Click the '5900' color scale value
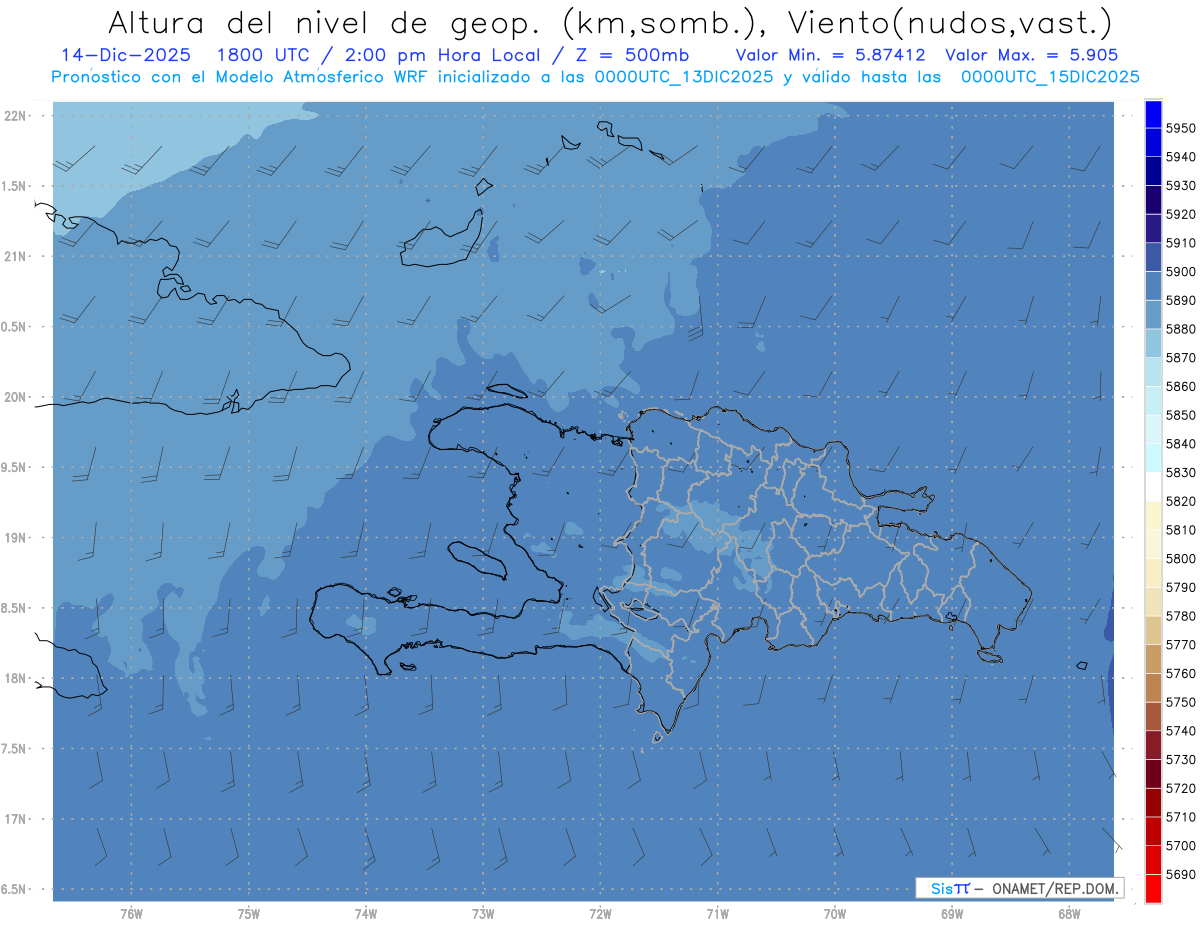Viewport: 1200px width, 927px height. (x=1180, y=272)
